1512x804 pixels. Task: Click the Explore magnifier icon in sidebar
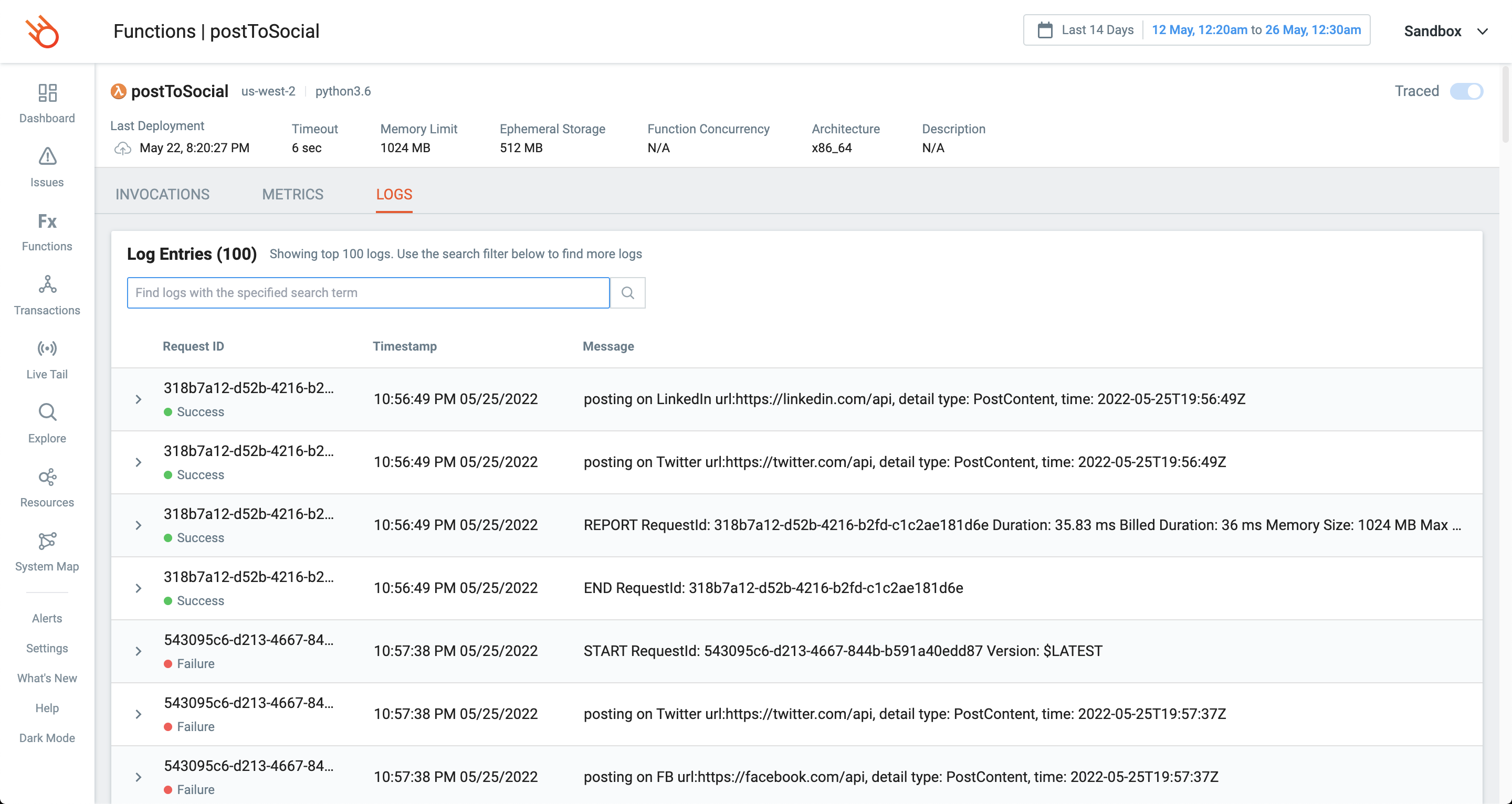pos(47,412)
